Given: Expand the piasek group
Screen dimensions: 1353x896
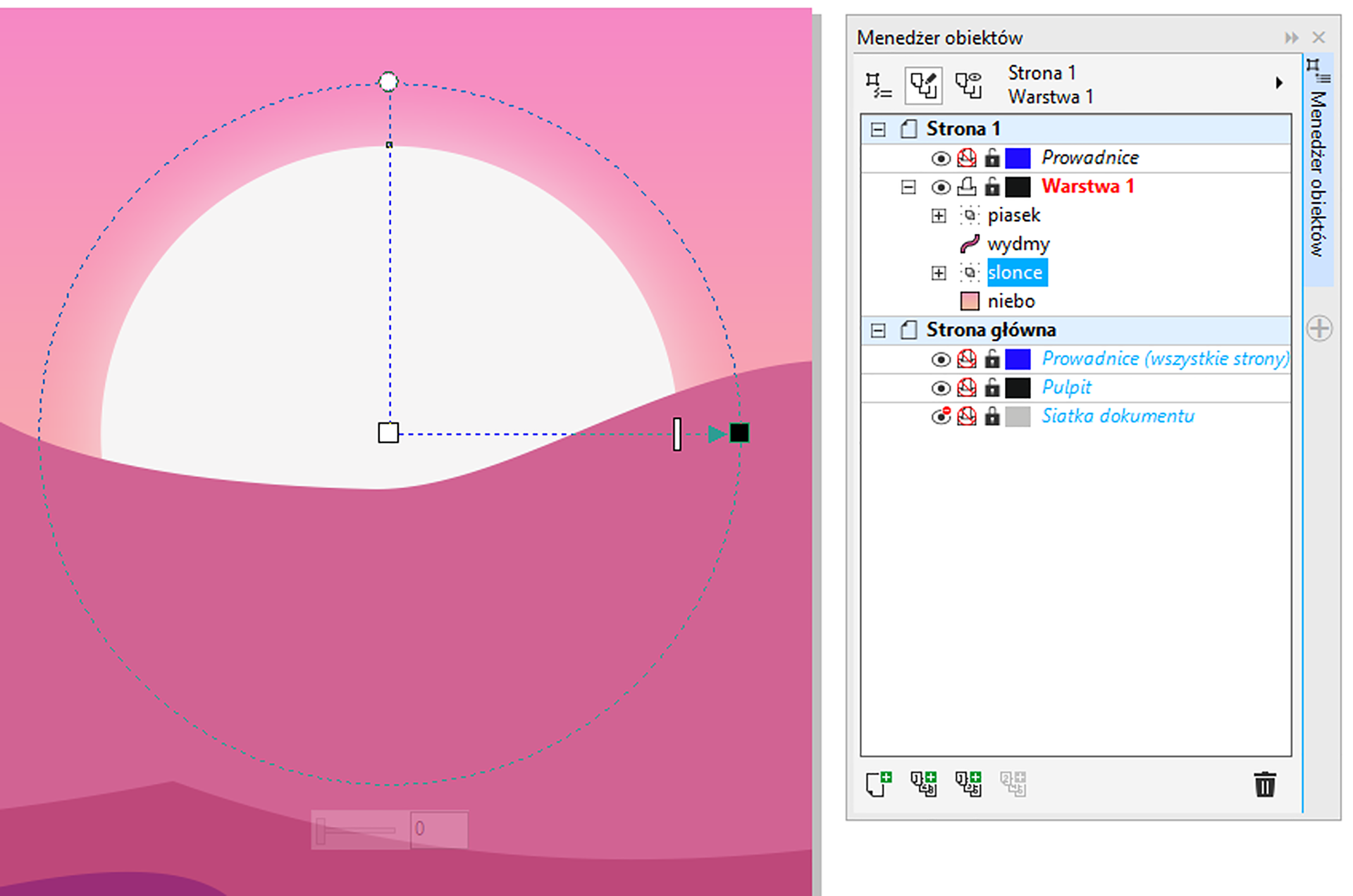Looking at the screenshot, I should [938, 216].
